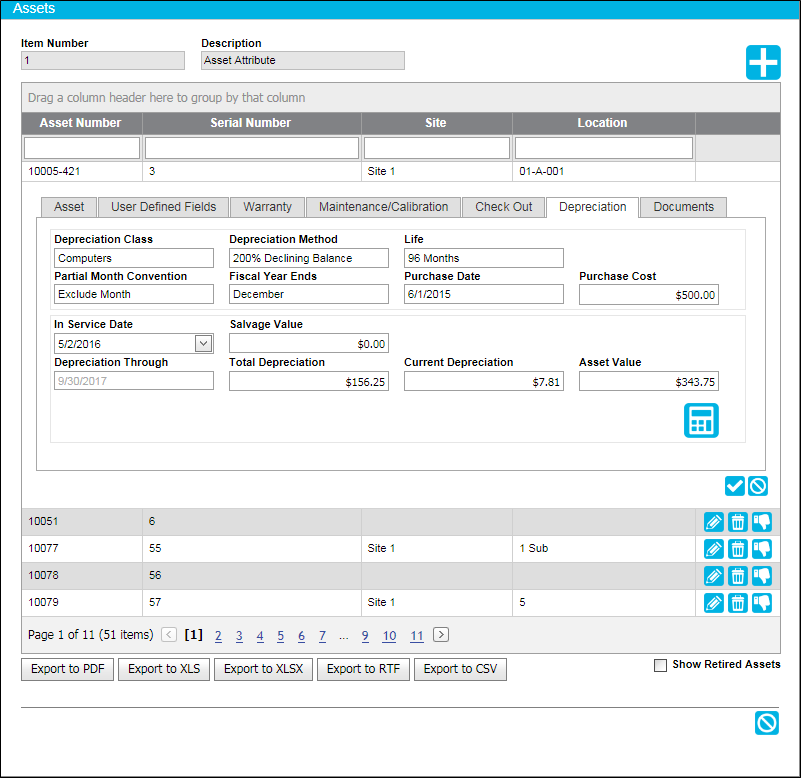The height and width of the screenshot is (778, 801).
Task: Edit asset 10077 with pencil icon
Action: [x=714, y=549]
